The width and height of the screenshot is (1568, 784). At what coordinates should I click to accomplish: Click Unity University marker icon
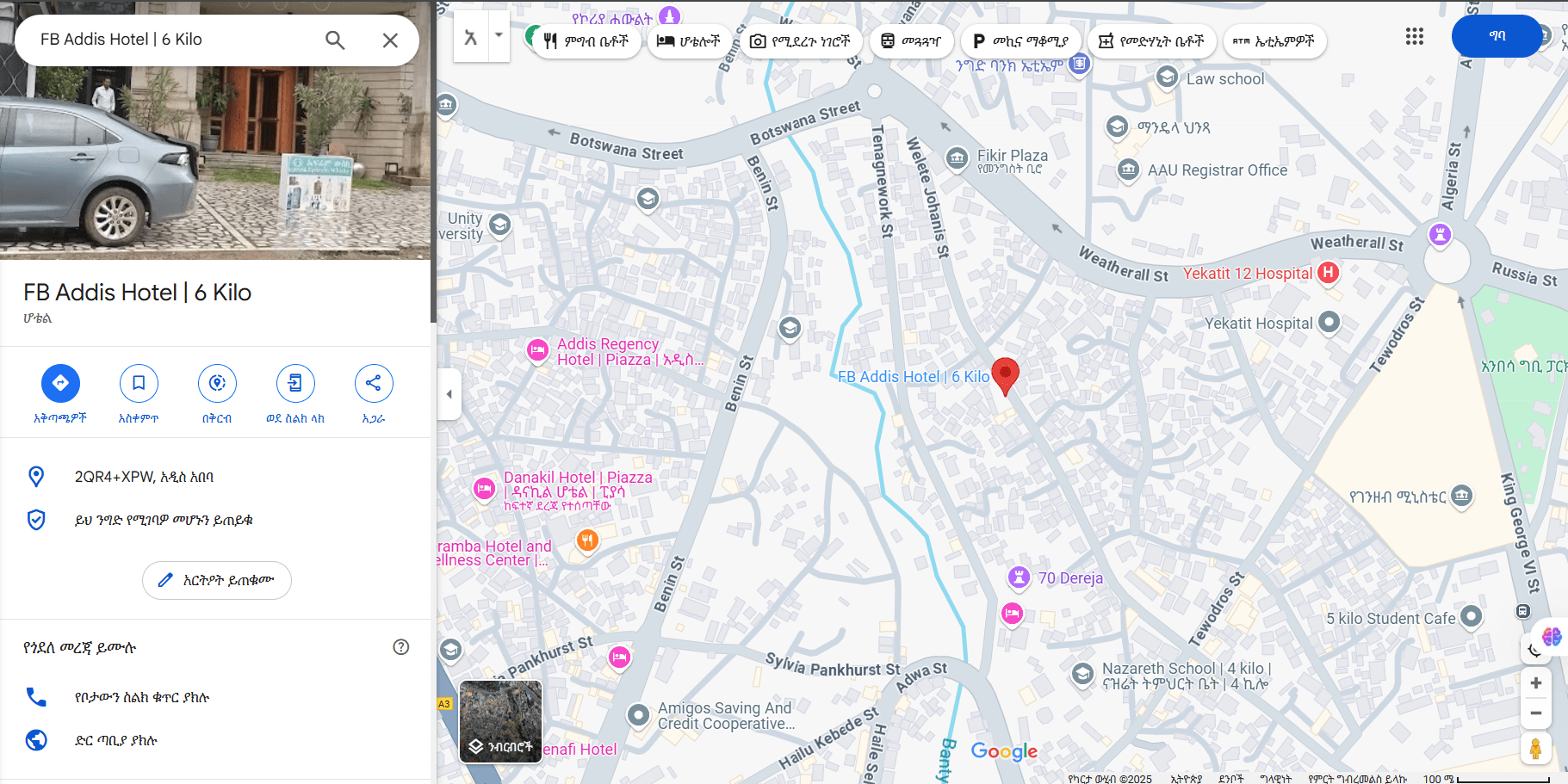tap(499, 225)
